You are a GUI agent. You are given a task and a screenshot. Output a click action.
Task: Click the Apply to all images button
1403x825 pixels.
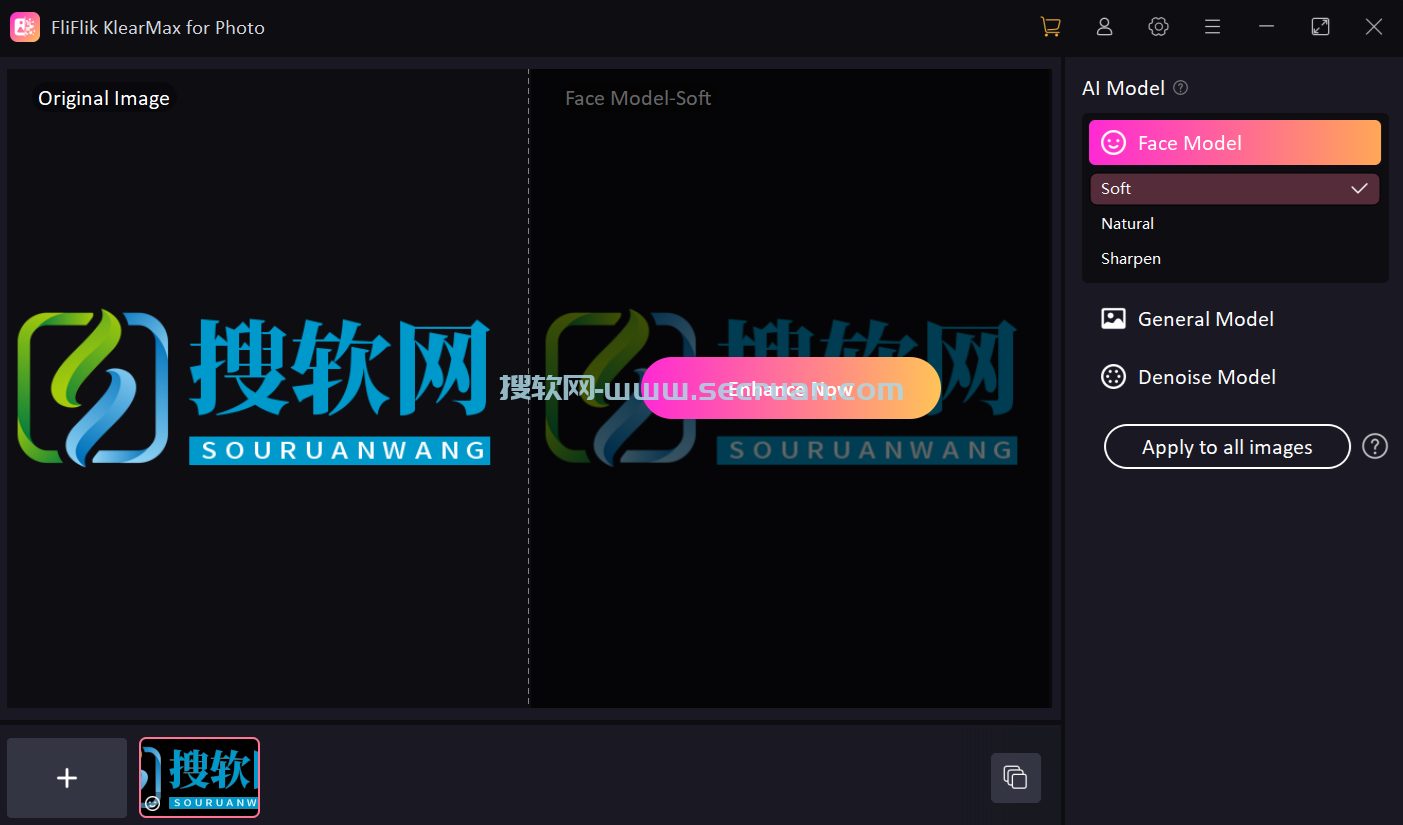tap(1227, 447)
